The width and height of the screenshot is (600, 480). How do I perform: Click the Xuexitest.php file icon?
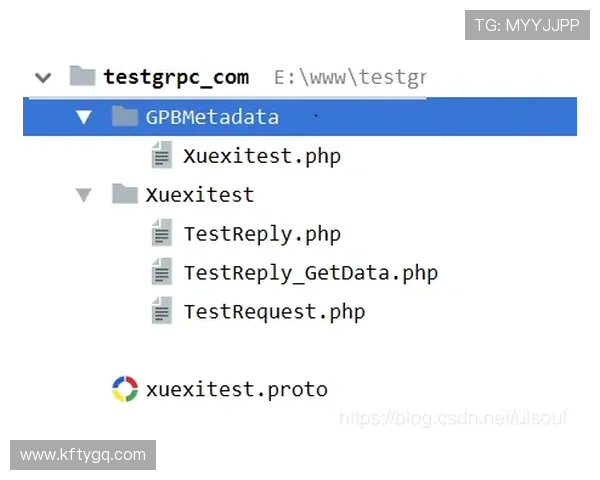(x=162, y=156)
